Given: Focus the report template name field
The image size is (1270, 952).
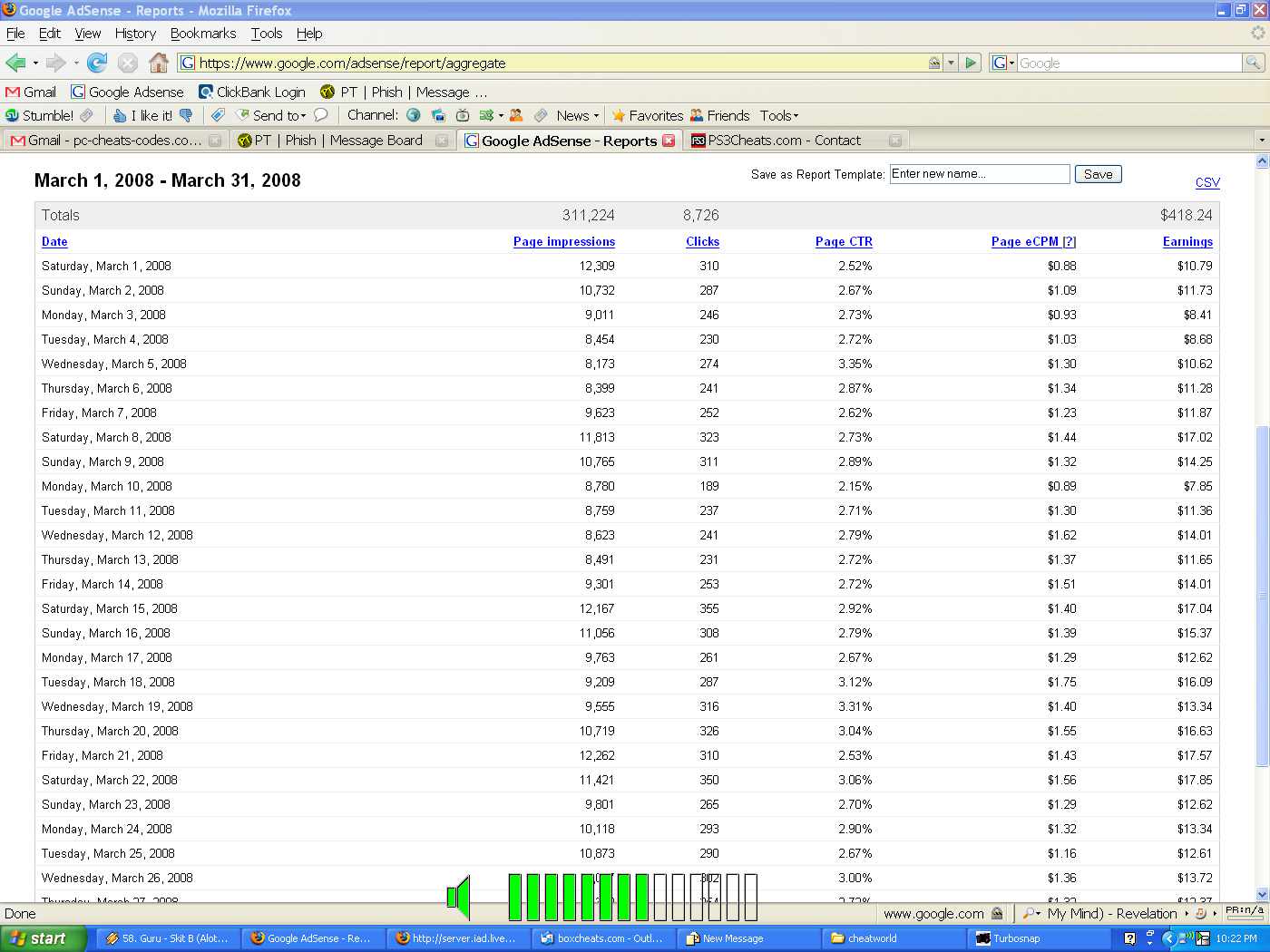Looking at the screenshot, I should click(x=980, y=174).
